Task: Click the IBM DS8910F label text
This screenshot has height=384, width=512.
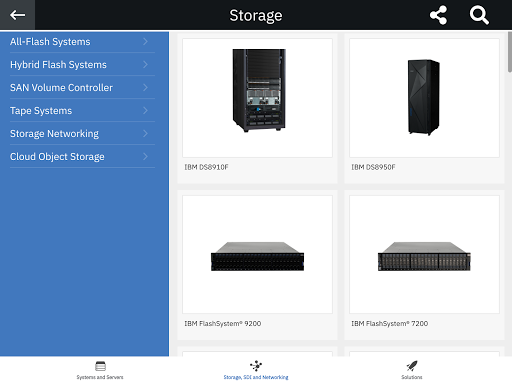Action: click(x=206, y=167)
